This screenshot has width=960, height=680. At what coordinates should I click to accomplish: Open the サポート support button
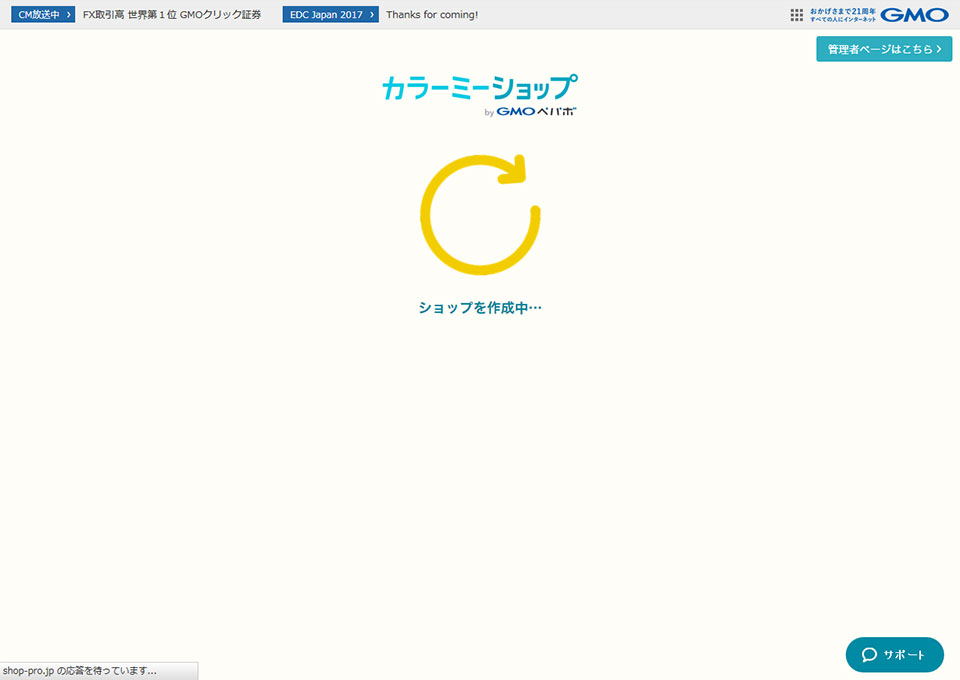pos(893,655)
